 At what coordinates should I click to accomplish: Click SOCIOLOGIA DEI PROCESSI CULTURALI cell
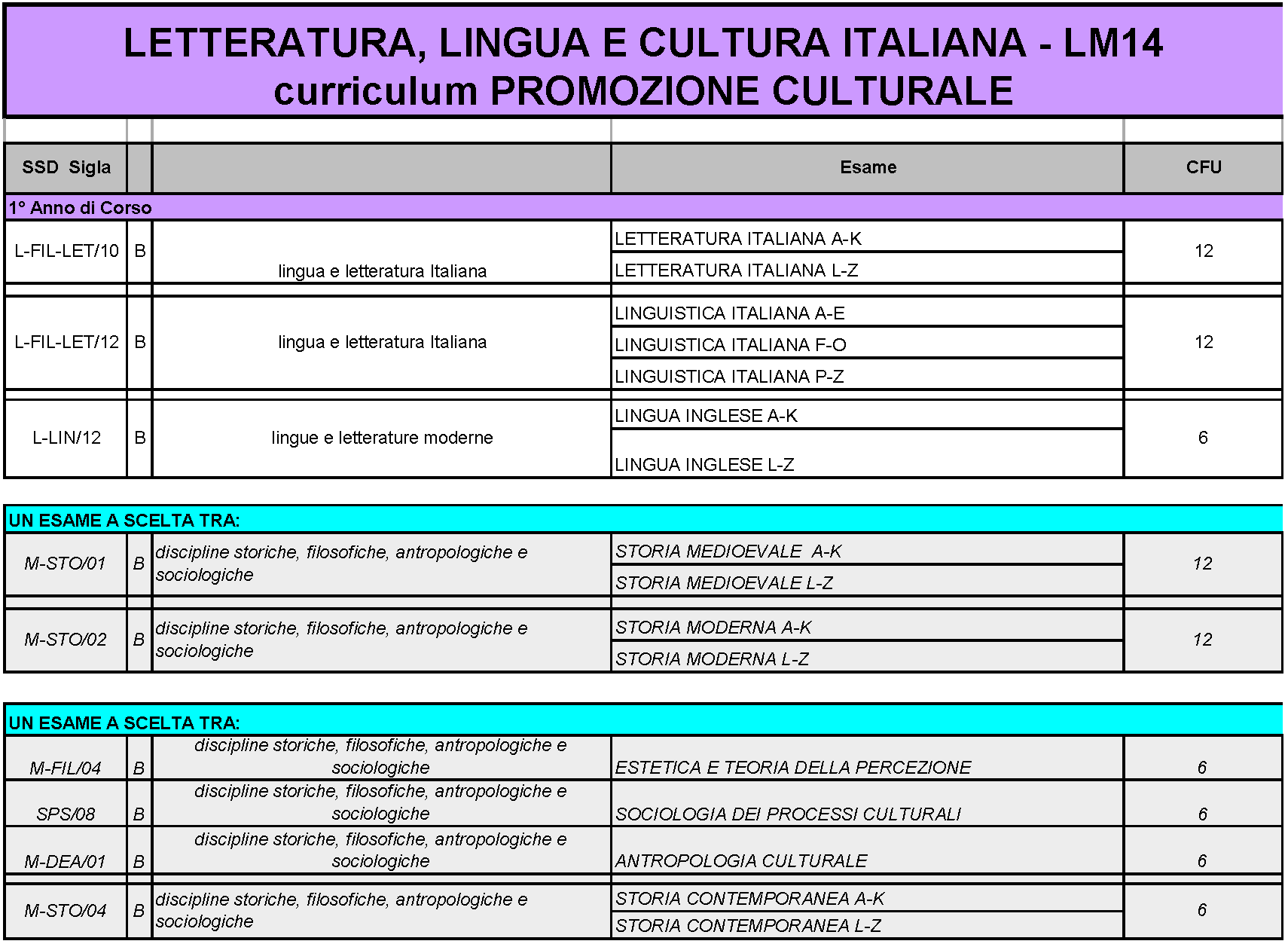[788, 814]
